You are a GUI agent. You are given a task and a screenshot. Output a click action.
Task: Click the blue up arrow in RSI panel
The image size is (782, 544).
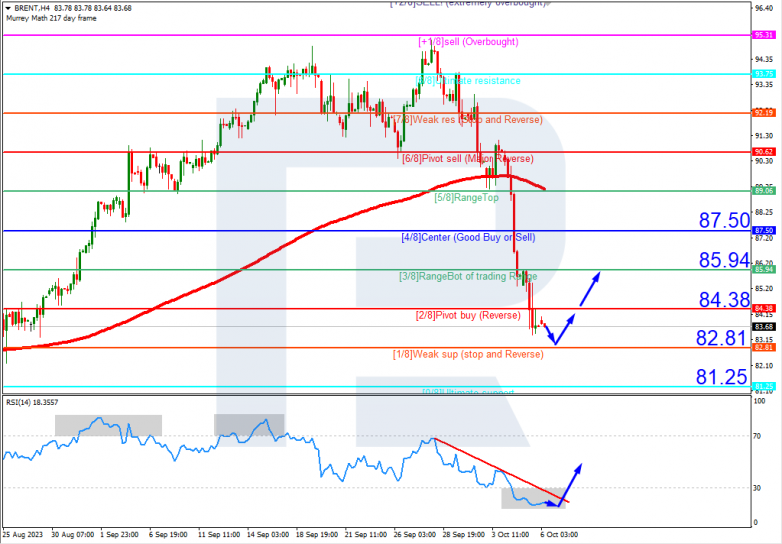pyautogui.click(x=574, y=482)
